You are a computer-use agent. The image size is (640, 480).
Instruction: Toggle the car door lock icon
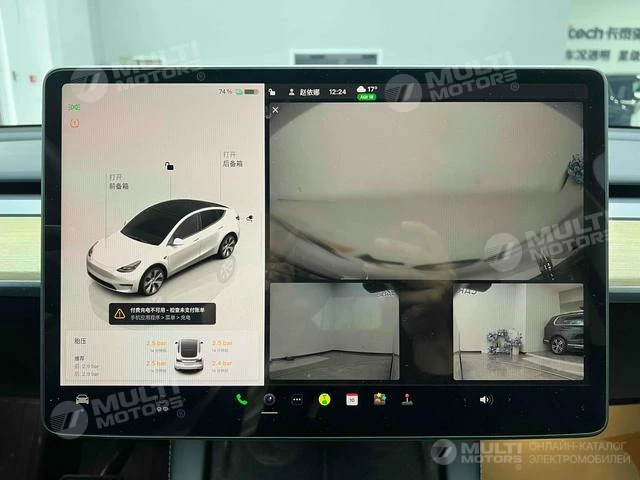[169, 166]
